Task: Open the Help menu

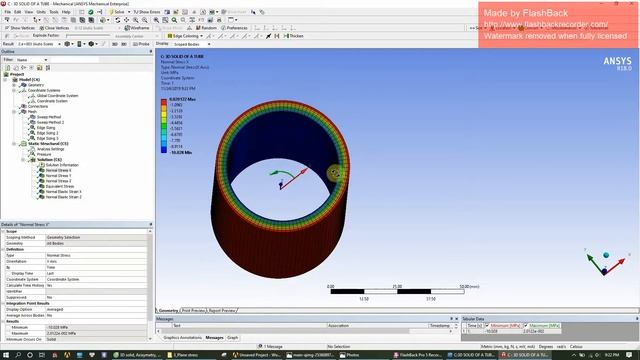Action: (66, 12)
